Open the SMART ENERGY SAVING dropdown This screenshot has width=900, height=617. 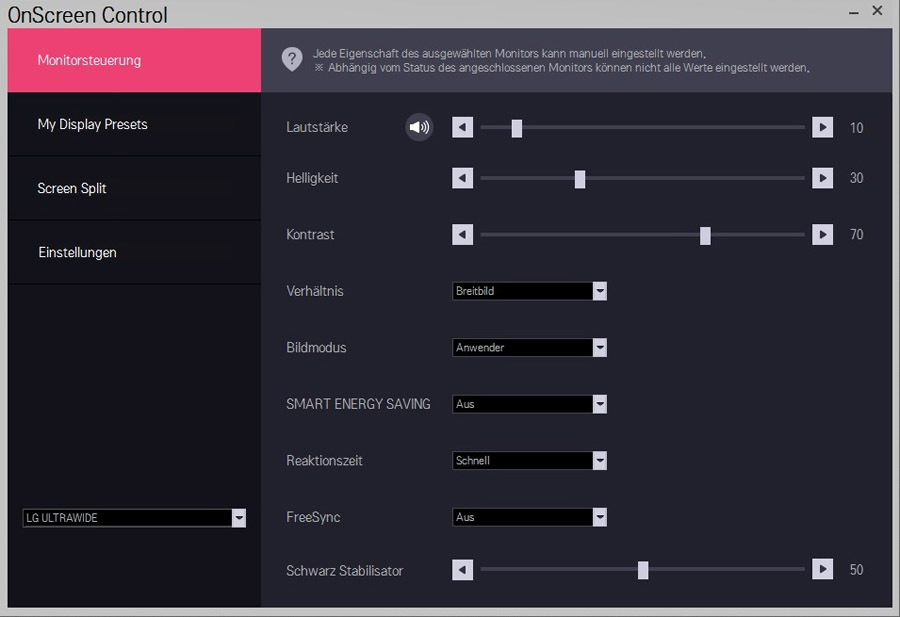(x=529, y=404)
